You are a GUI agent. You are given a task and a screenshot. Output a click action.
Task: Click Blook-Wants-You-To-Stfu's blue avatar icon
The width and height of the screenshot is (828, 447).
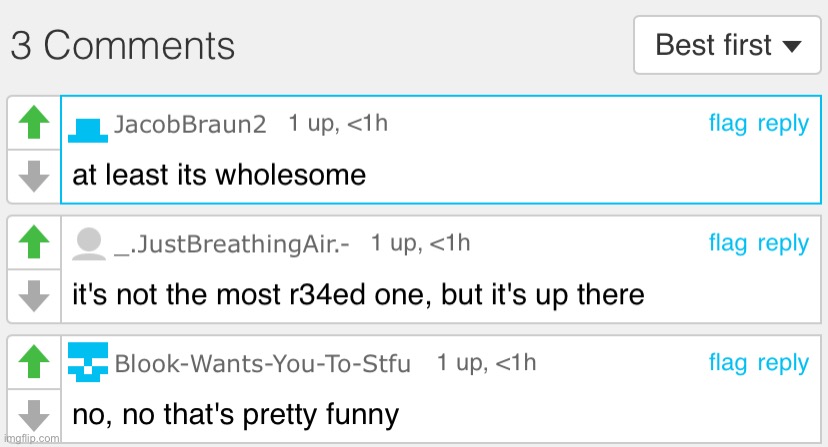pos(88,362)
